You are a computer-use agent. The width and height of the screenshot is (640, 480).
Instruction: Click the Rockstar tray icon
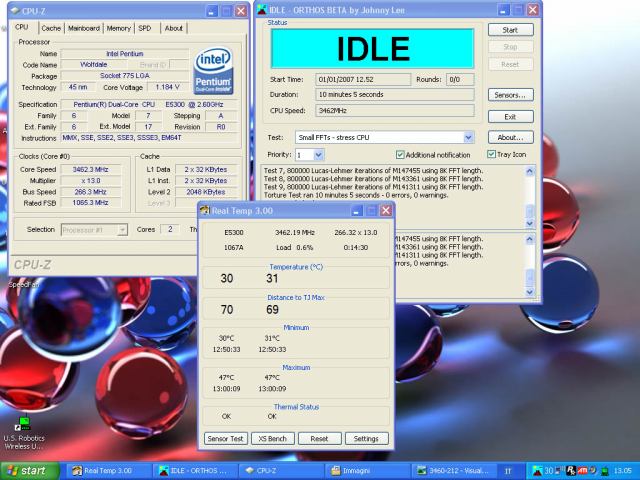[x=571, y=471]
